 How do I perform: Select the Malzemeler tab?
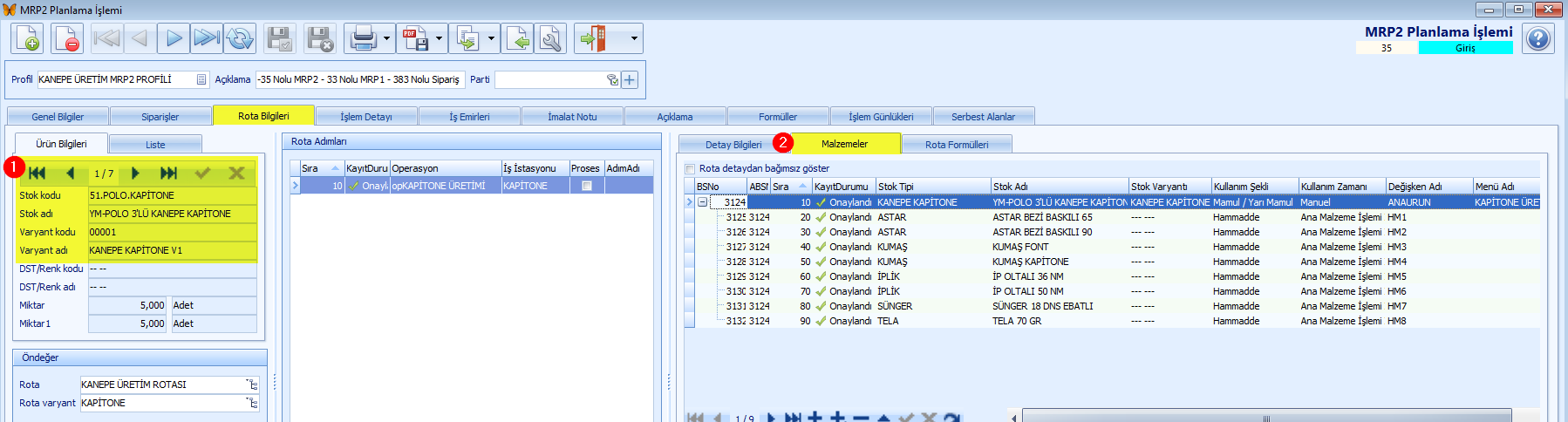[x=844, y=144]
